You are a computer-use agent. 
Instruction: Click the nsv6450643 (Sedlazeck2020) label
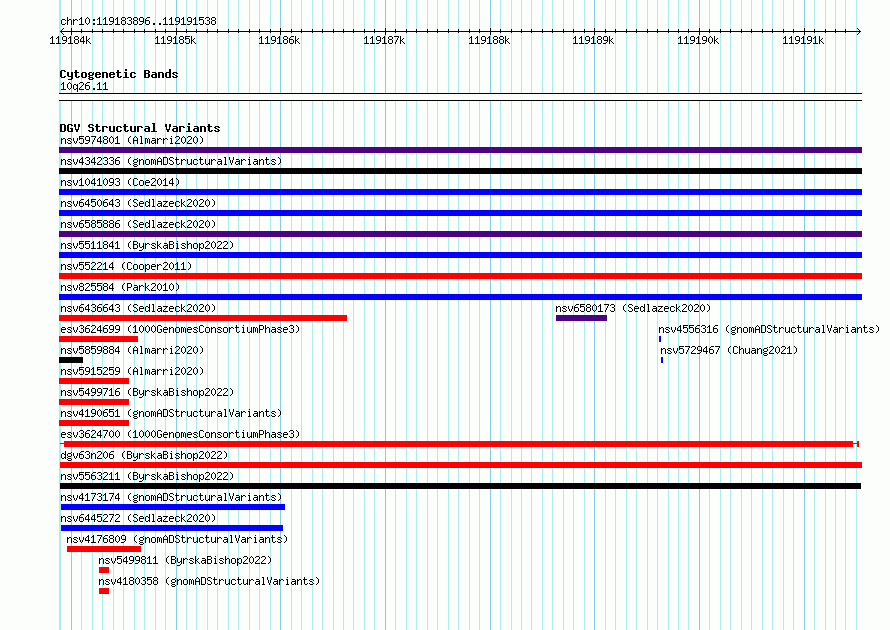[138, 203]
